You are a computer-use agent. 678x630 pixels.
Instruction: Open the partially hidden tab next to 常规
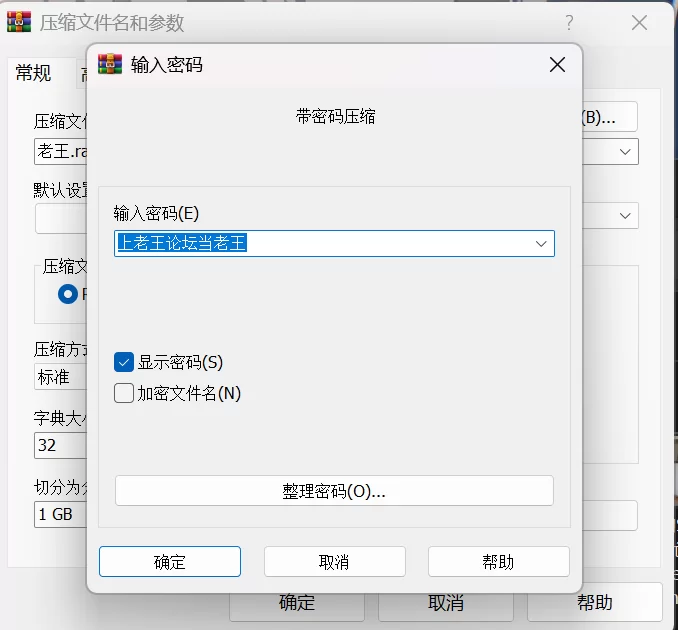point(83,73)
